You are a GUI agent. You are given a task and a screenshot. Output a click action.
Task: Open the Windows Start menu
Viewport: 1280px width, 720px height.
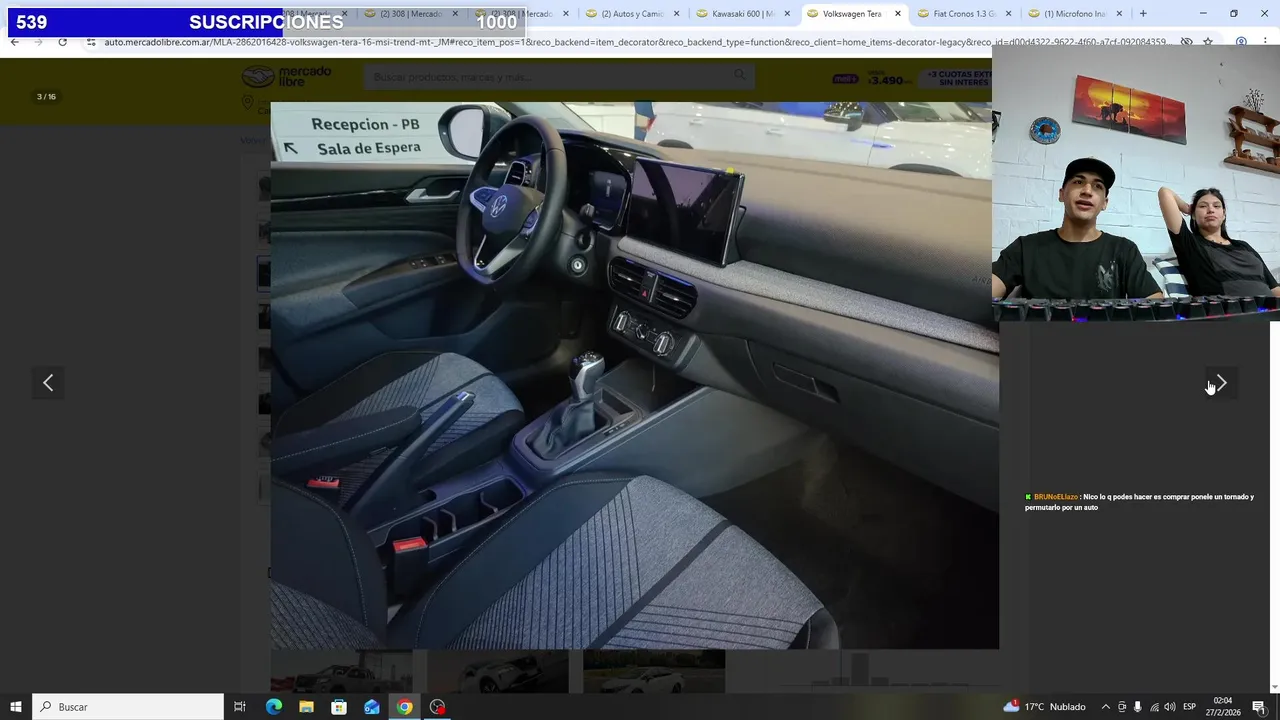tap(16, 707)
